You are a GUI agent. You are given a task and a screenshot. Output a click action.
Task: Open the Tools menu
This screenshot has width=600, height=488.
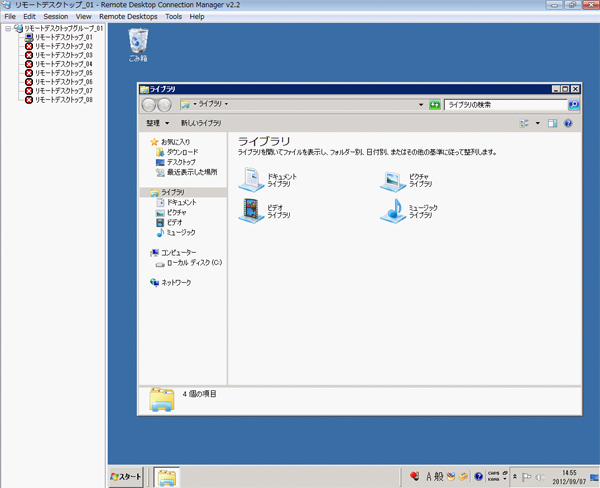coord(173,16)
